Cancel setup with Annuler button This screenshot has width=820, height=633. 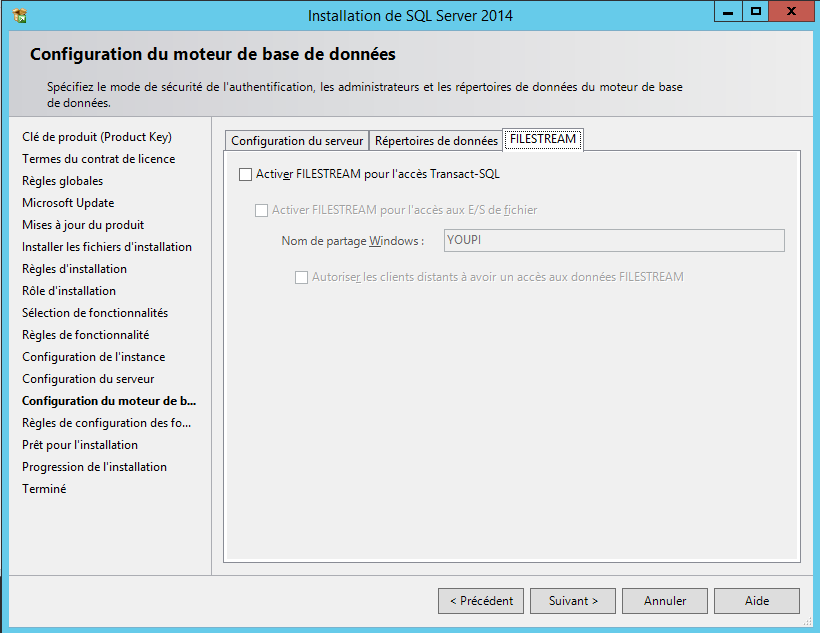665,601
